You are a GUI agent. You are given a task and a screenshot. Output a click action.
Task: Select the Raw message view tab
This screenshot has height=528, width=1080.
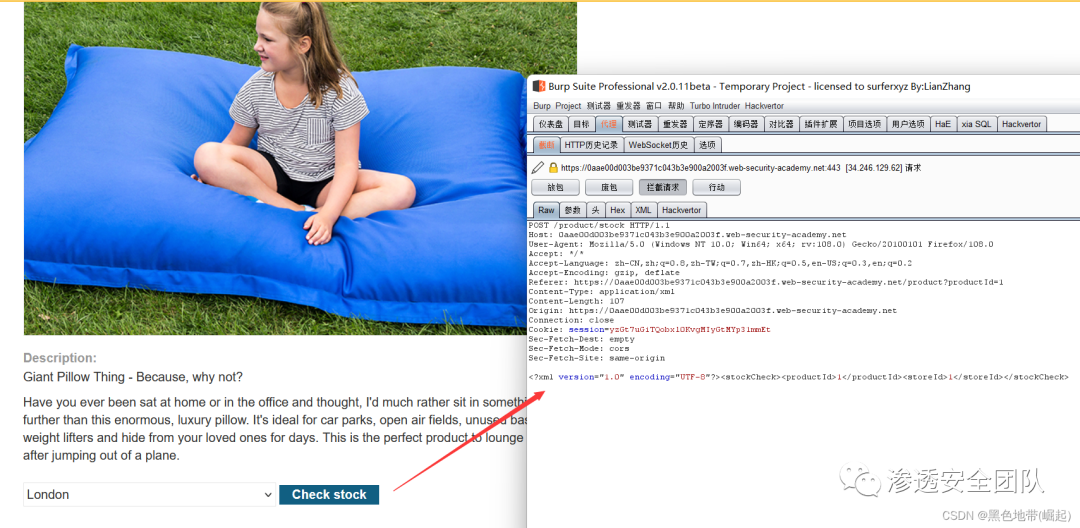click(x=546, y=210)
